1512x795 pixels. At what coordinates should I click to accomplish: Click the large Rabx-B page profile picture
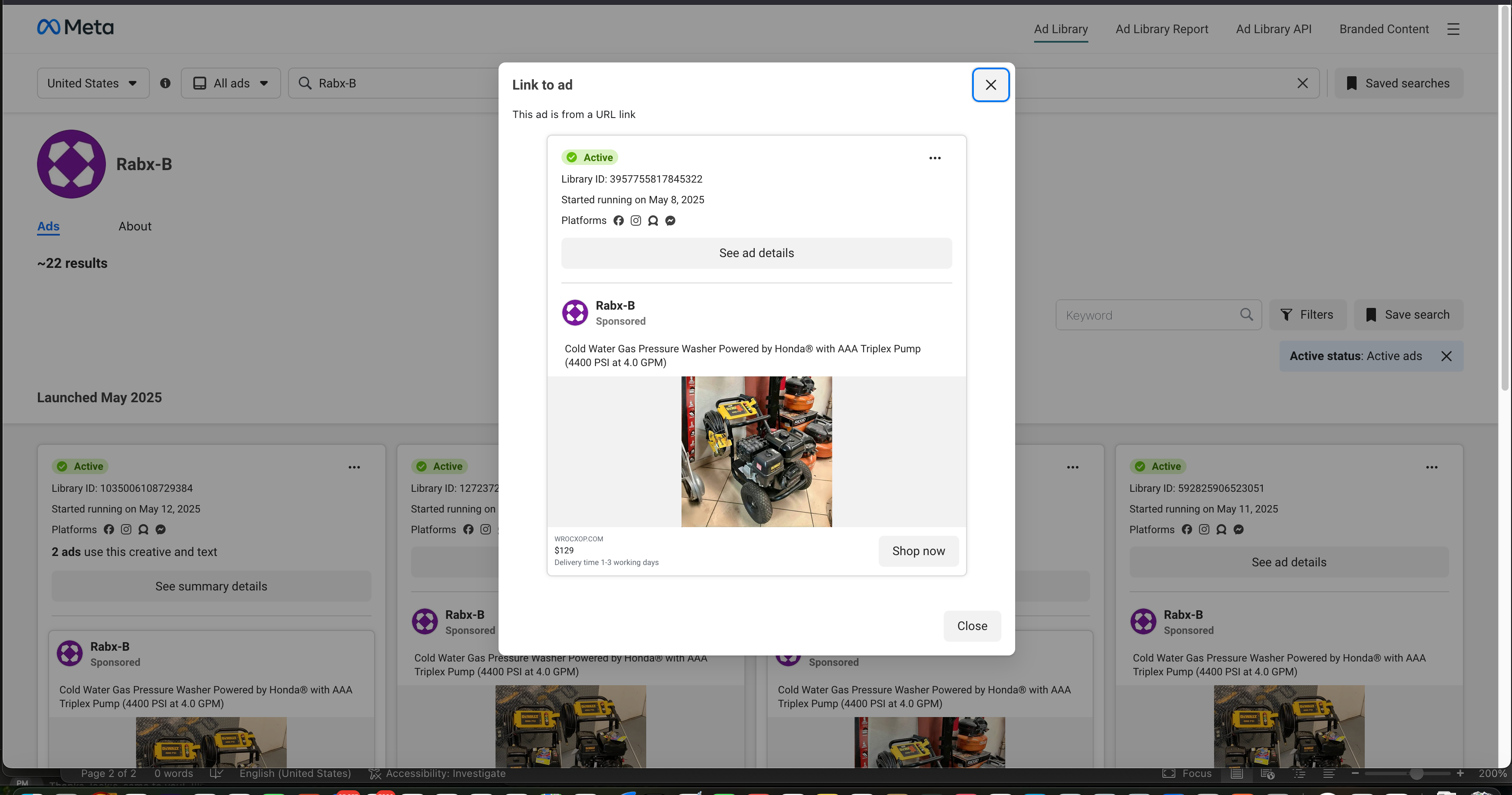pos(71,164)
